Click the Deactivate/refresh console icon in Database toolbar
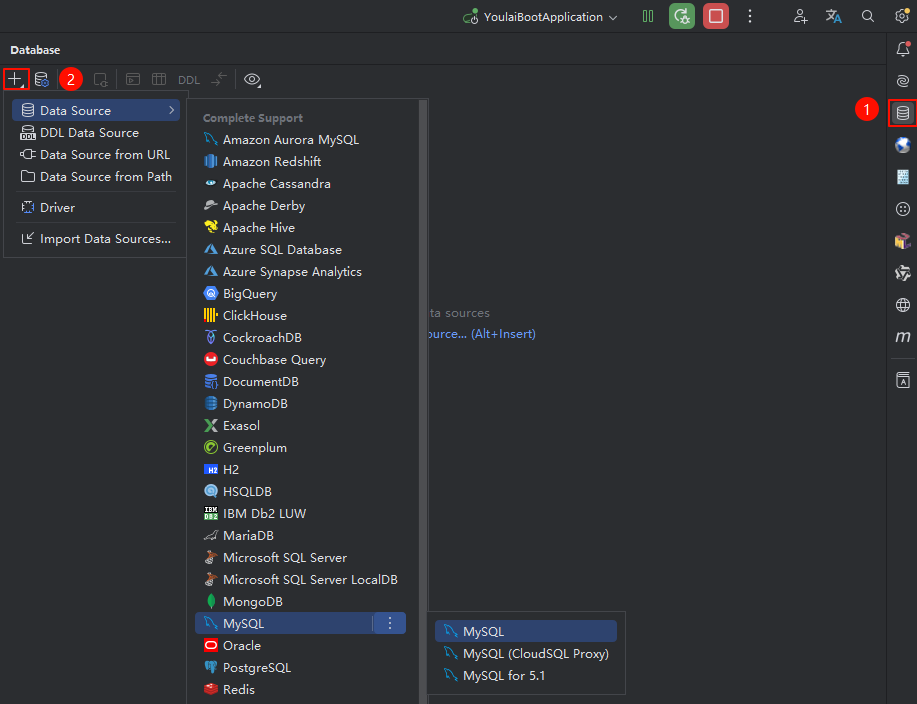Image resolution: width=917 pixels, height=704 pixels. tap(101, 80)
